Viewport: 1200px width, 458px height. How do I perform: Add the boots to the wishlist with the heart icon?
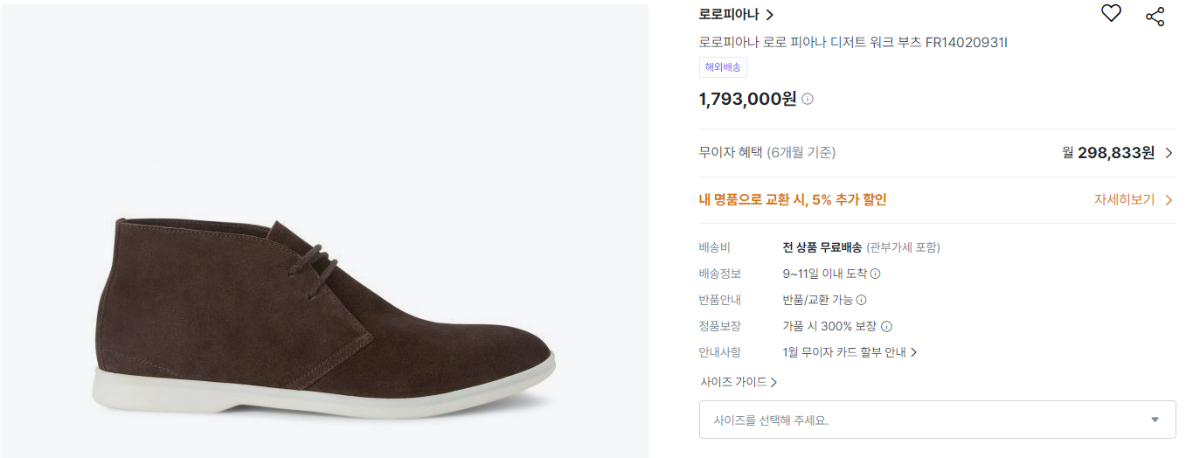click(1111, 14)
